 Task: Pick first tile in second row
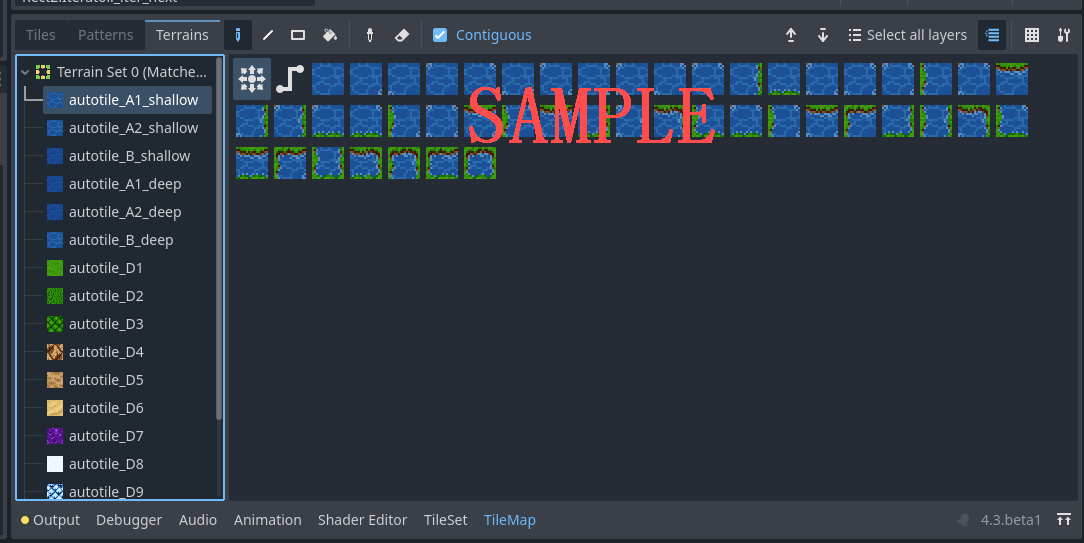tap(252, 121)
